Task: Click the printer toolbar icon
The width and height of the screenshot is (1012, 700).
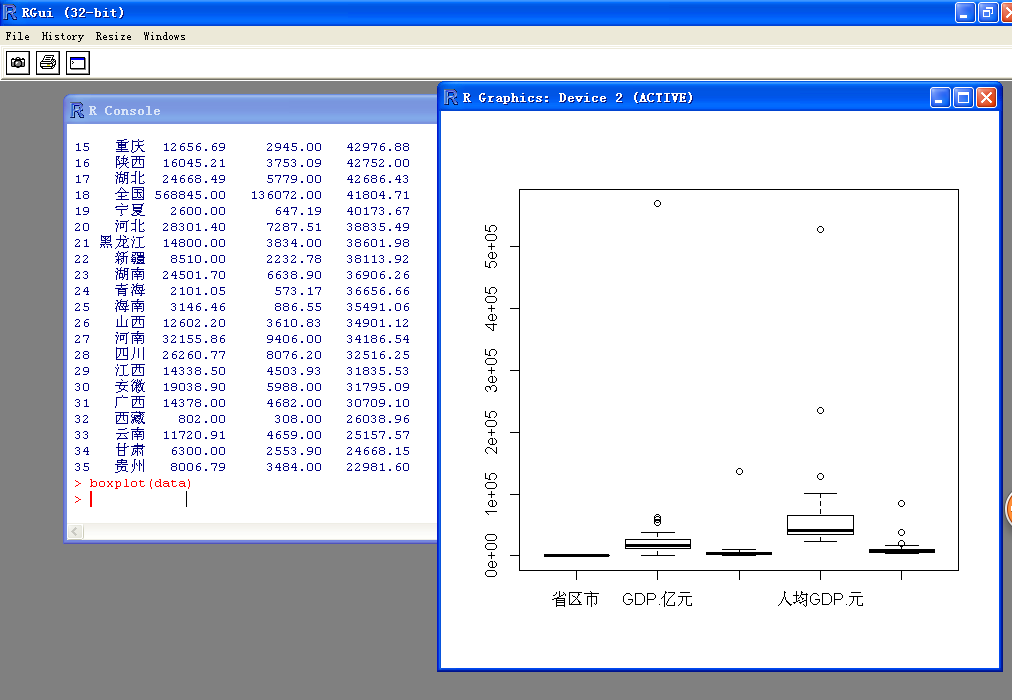Action: coord(48,63)
